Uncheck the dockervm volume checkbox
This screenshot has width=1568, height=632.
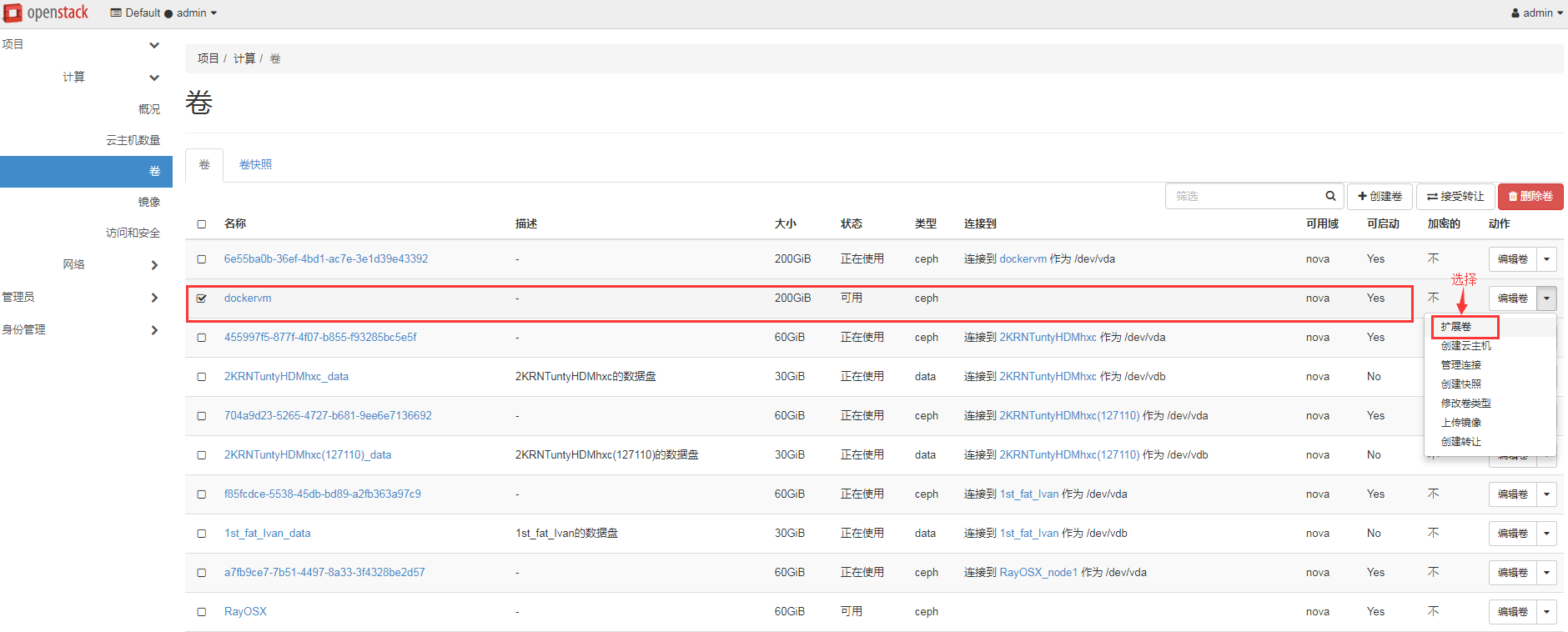pos(202,298)
